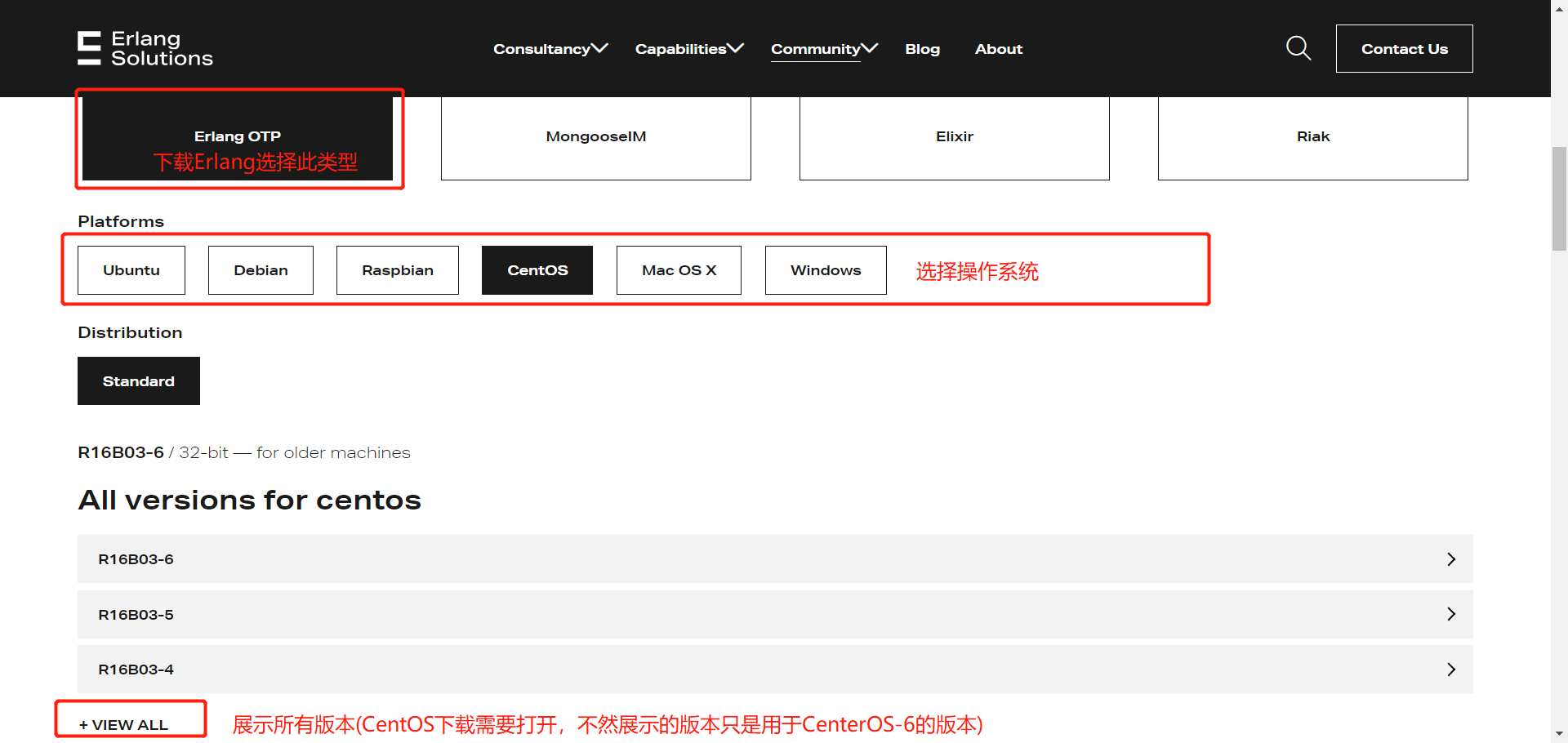Expand the R16B03-5 version chevron
Screen dimensions: 1568x743
(1451, 614)
